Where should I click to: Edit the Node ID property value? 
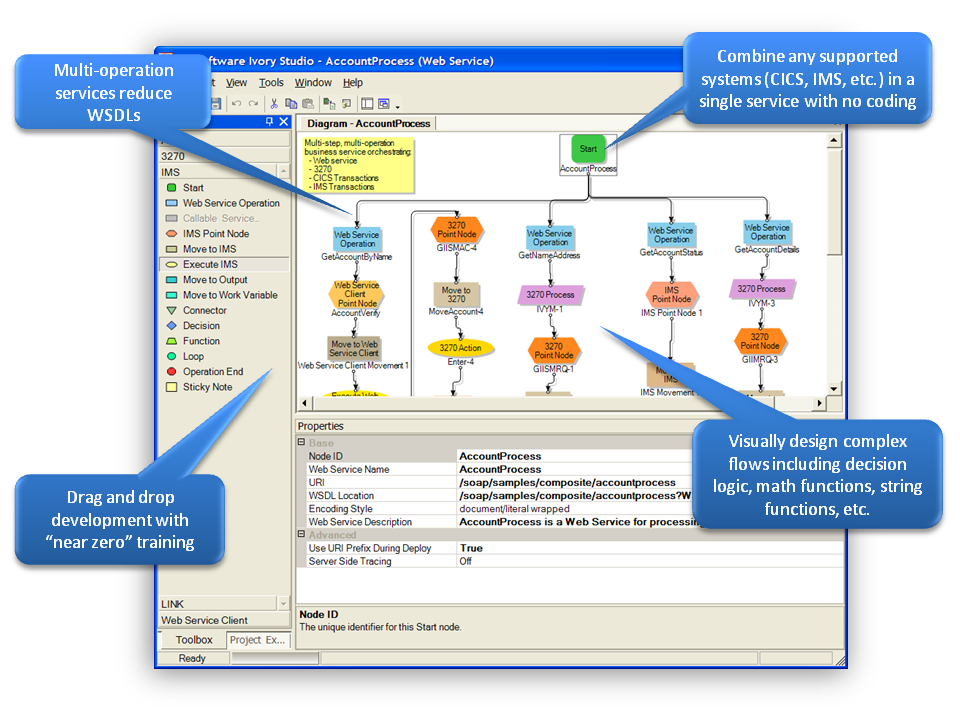[x=576, y=456]
